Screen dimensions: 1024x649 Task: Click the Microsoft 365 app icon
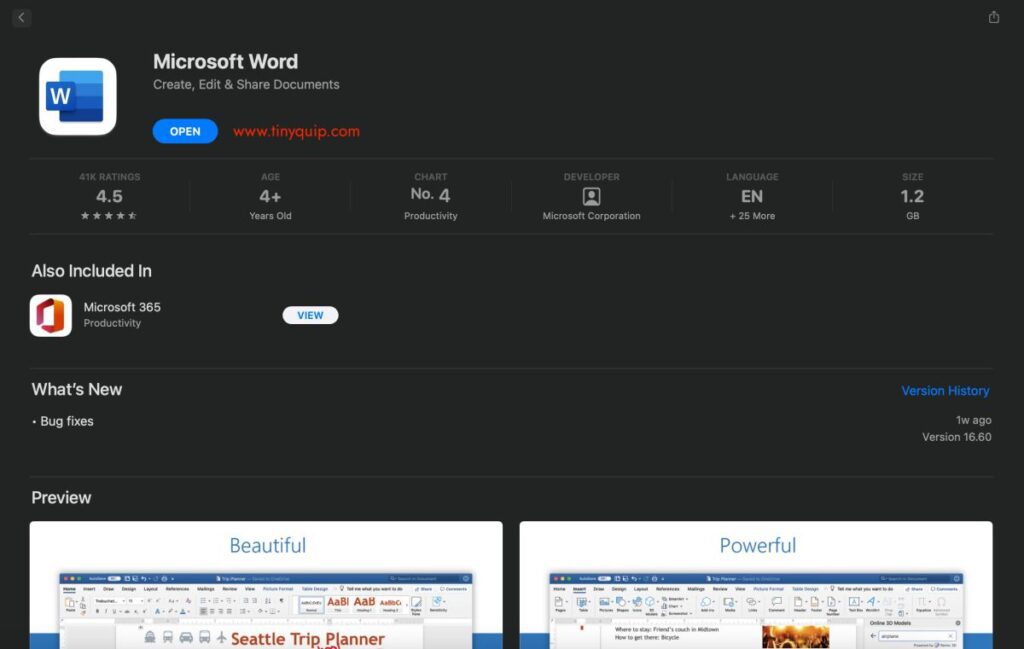50,315
